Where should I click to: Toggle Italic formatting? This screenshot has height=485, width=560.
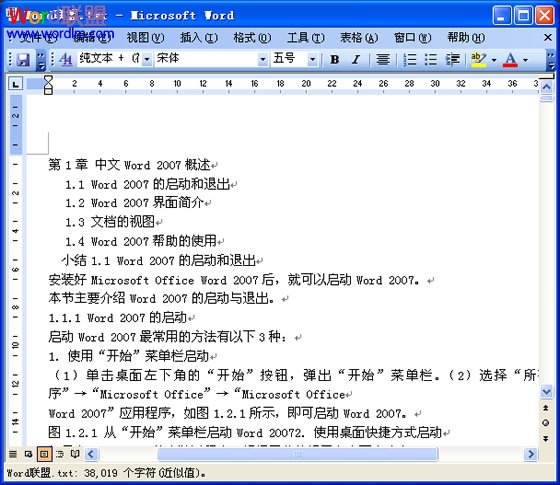tap(355, 59)
